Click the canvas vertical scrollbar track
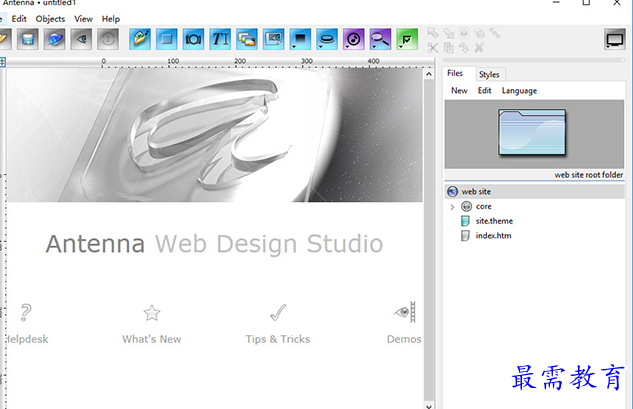The height and width of the screenshot is (409, 633). coord(429,238)
